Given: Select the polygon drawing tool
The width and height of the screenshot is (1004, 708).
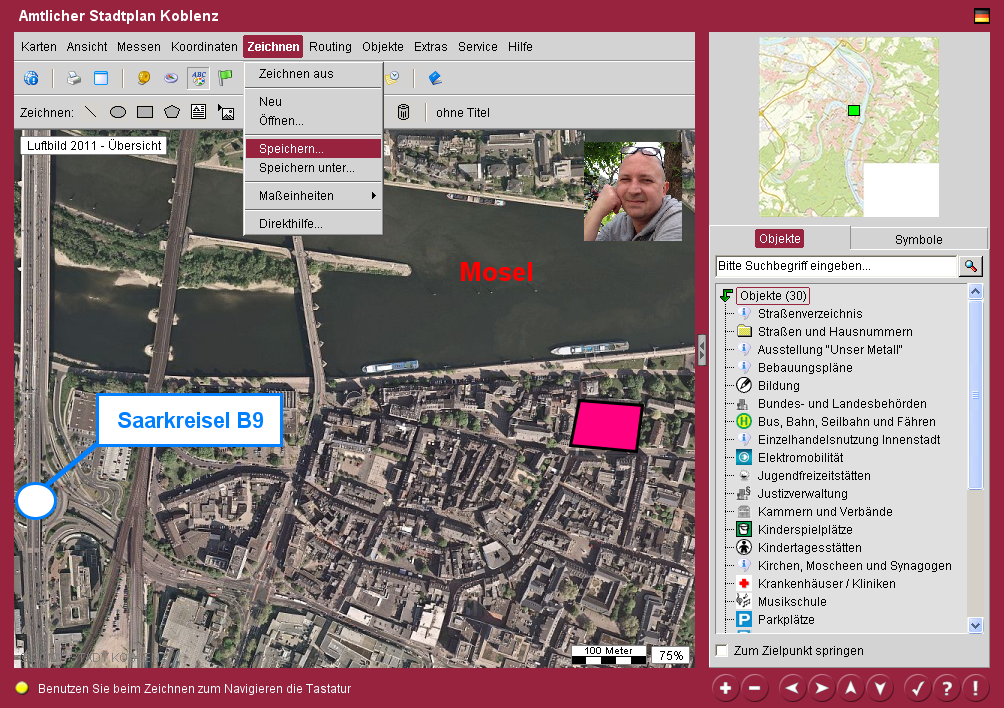Looking at the screenshot, I should [172, 112].
